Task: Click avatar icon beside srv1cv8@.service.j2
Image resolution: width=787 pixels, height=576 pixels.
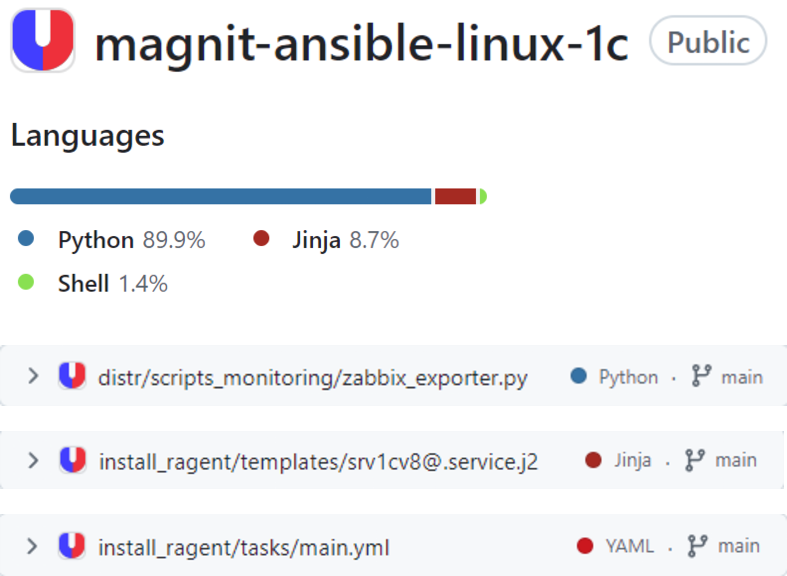Action: pyautogui.click(x=73, y=460)
